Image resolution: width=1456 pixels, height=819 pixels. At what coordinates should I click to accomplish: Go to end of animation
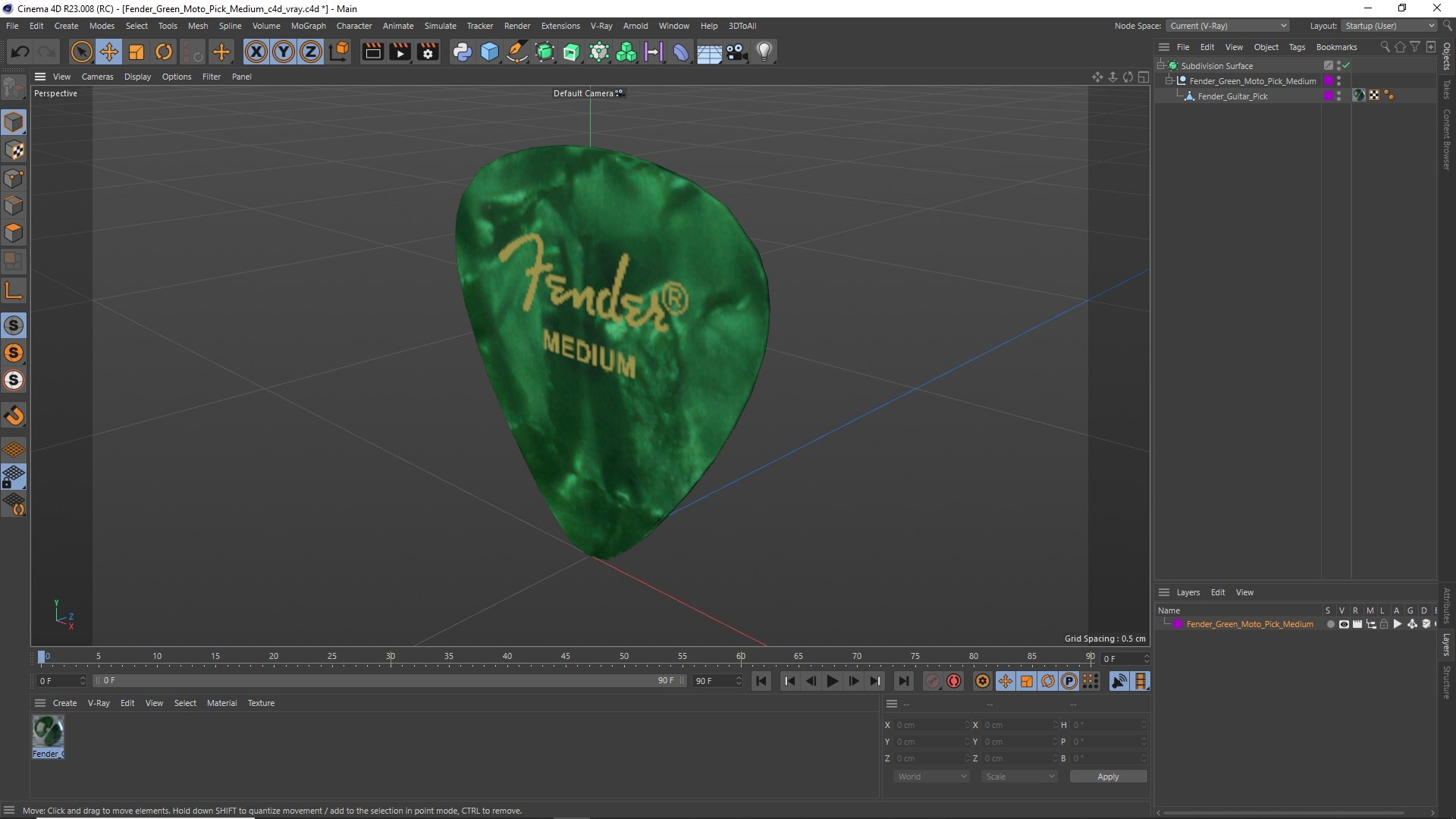[x=903, y=681]
